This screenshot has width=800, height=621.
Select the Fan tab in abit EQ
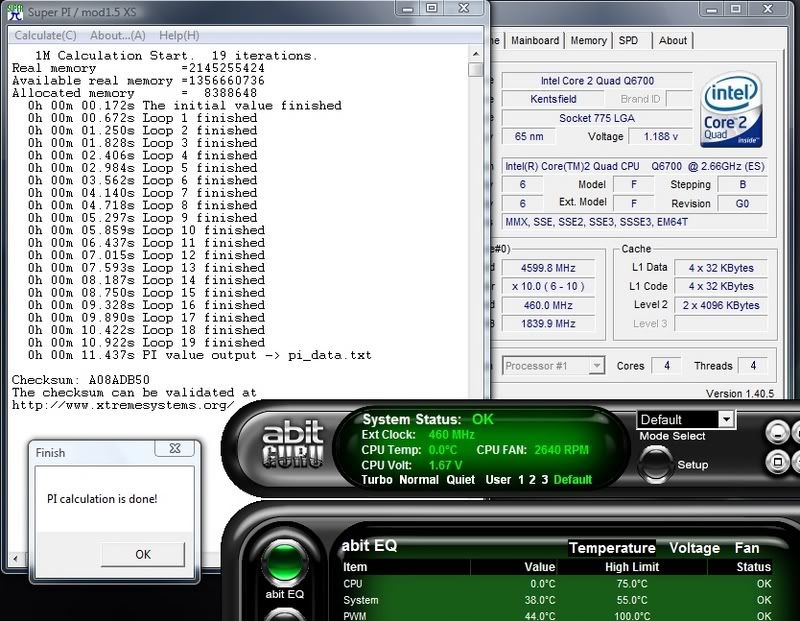747,548
